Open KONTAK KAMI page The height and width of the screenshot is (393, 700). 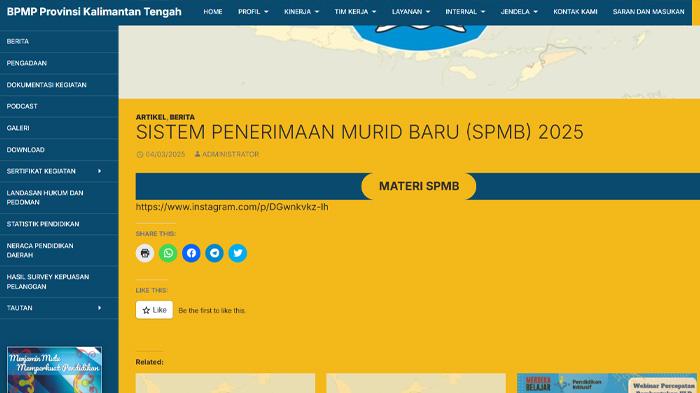pos(575,12)
